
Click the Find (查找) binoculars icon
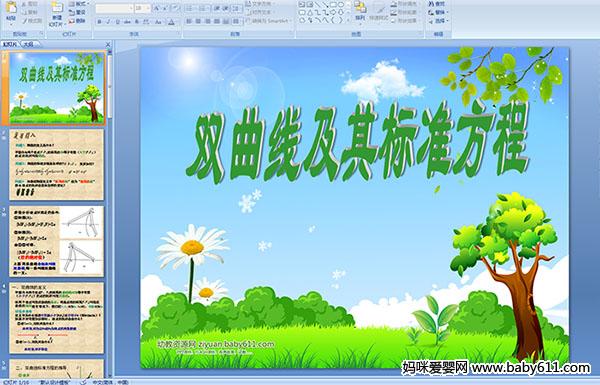431,4
